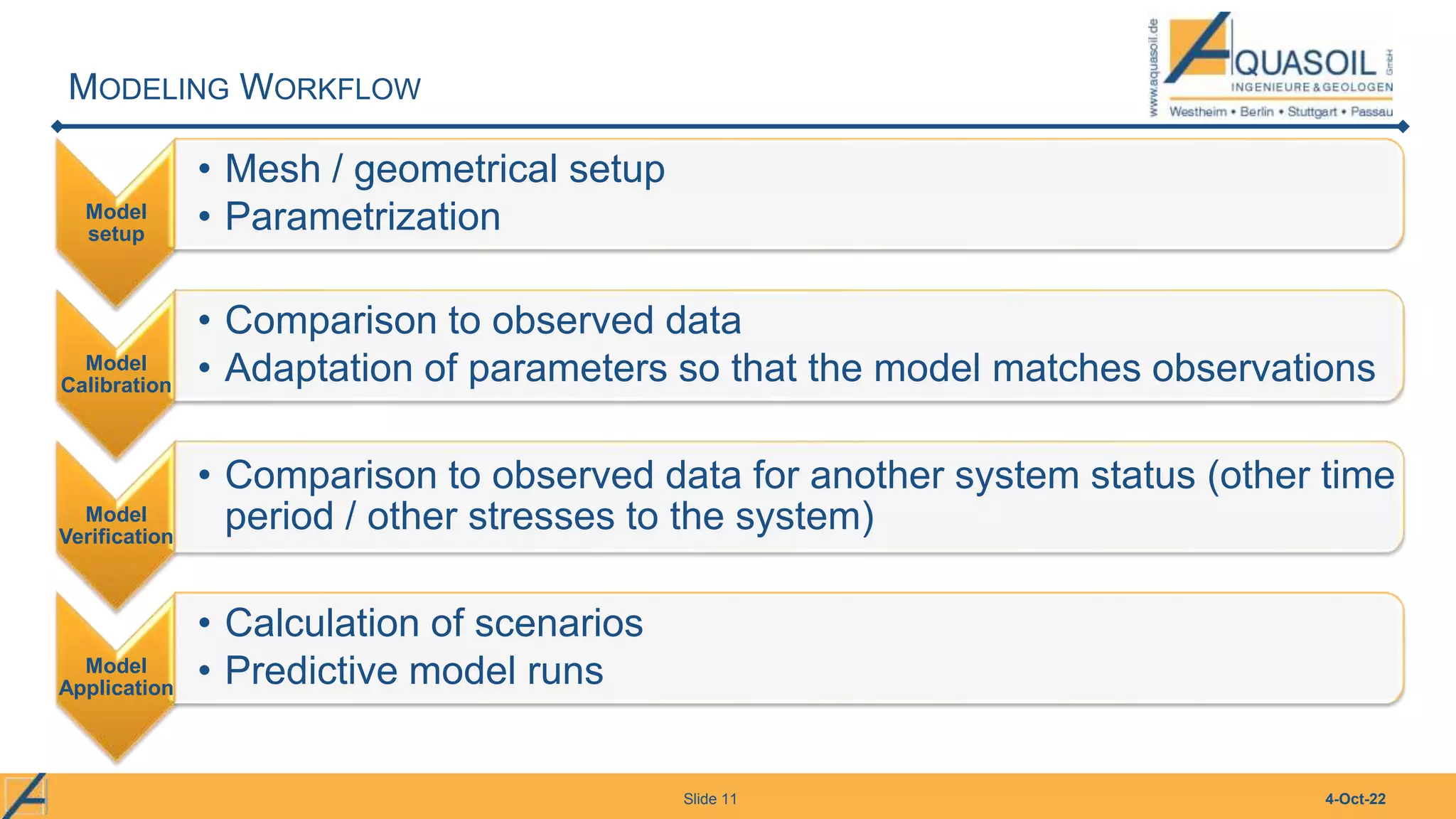The image size is (1456, 819).
Task: Click the Model setup chevron arrow
Action: tap(116, 223)
